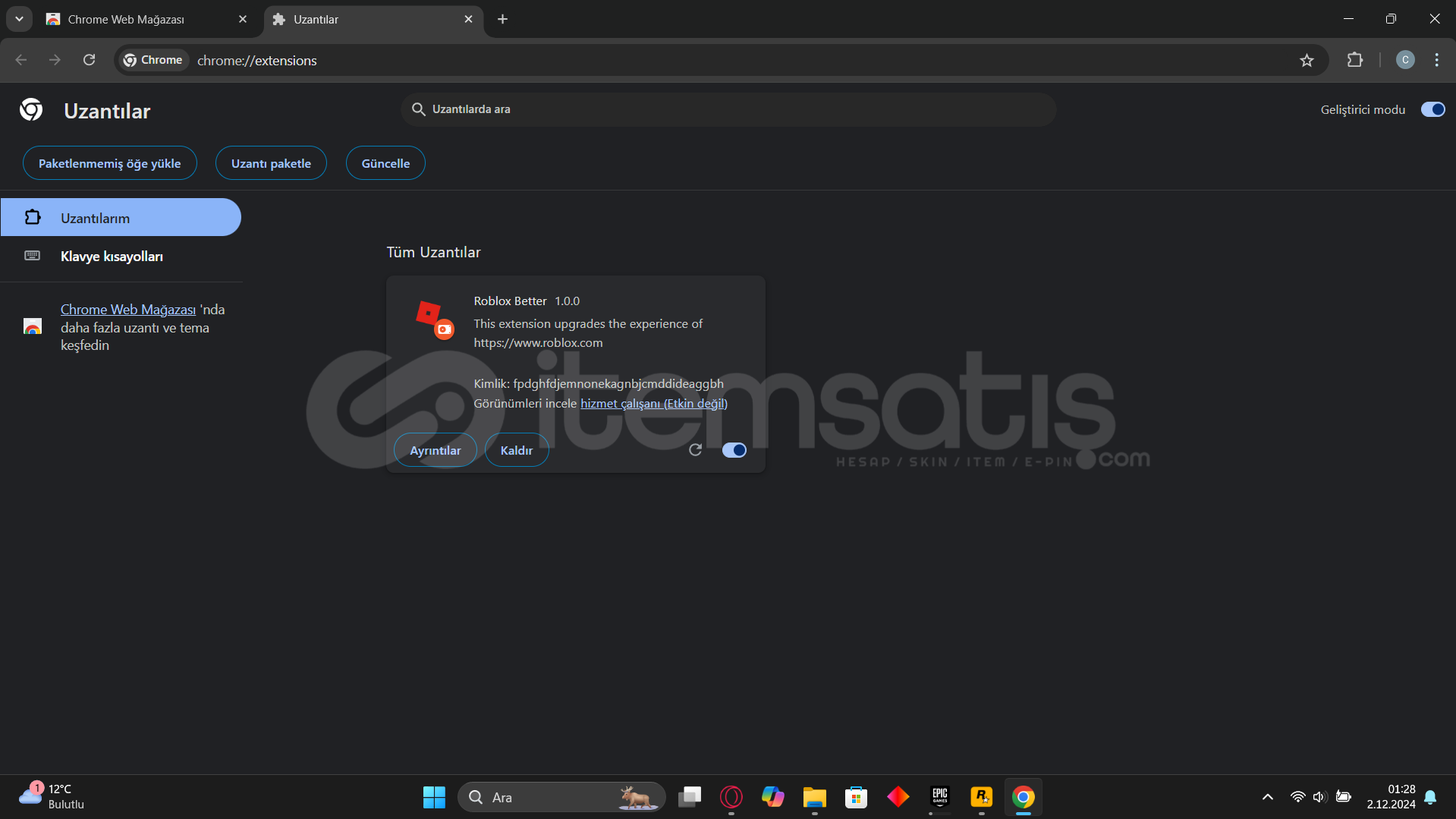Go forward with browser forward arrow
Image resolution: width=1456 pixels, height=819 pixels.
(55, 60)
